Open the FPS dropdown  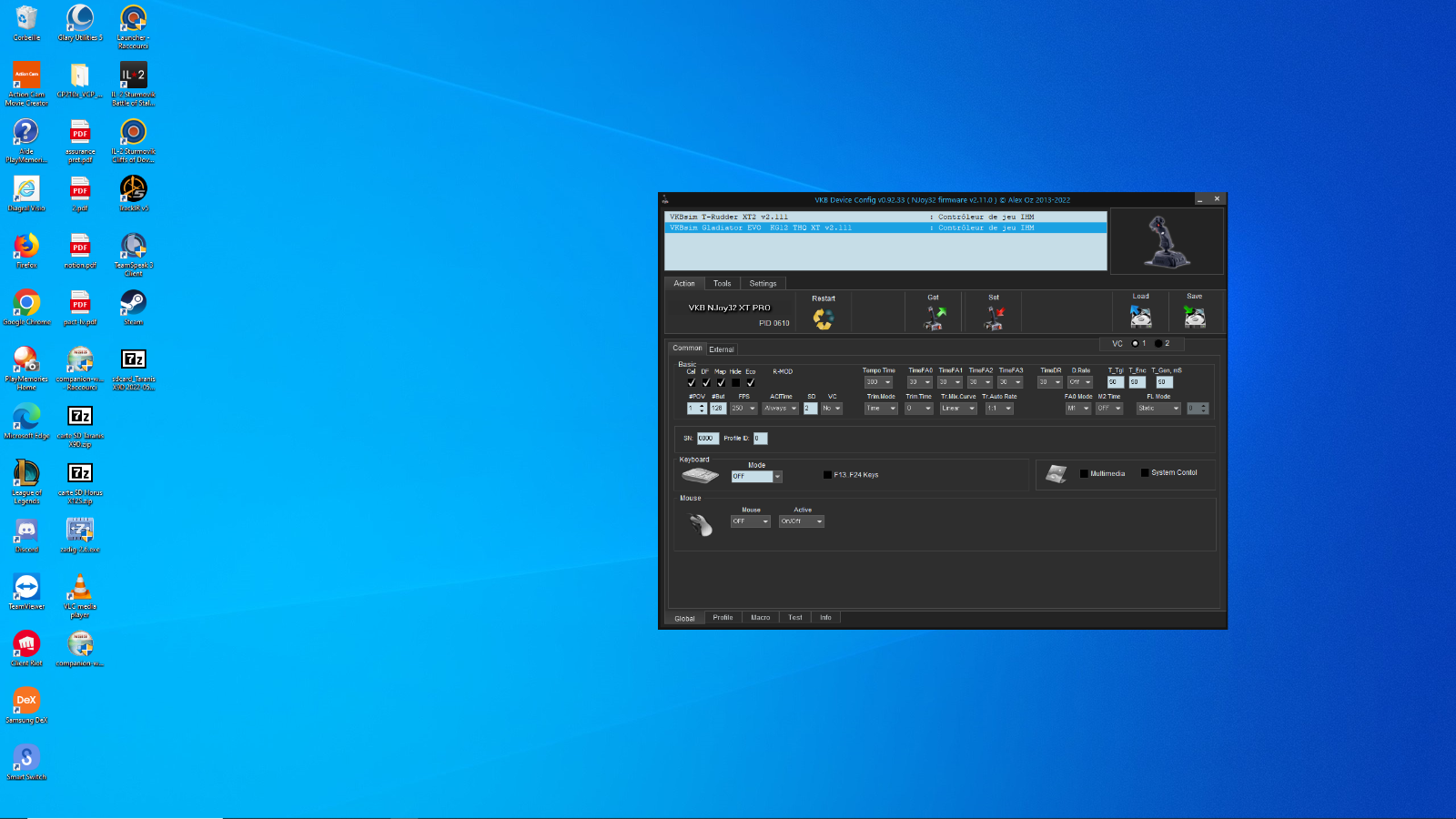pyautogui.click(x=744, y=409)
